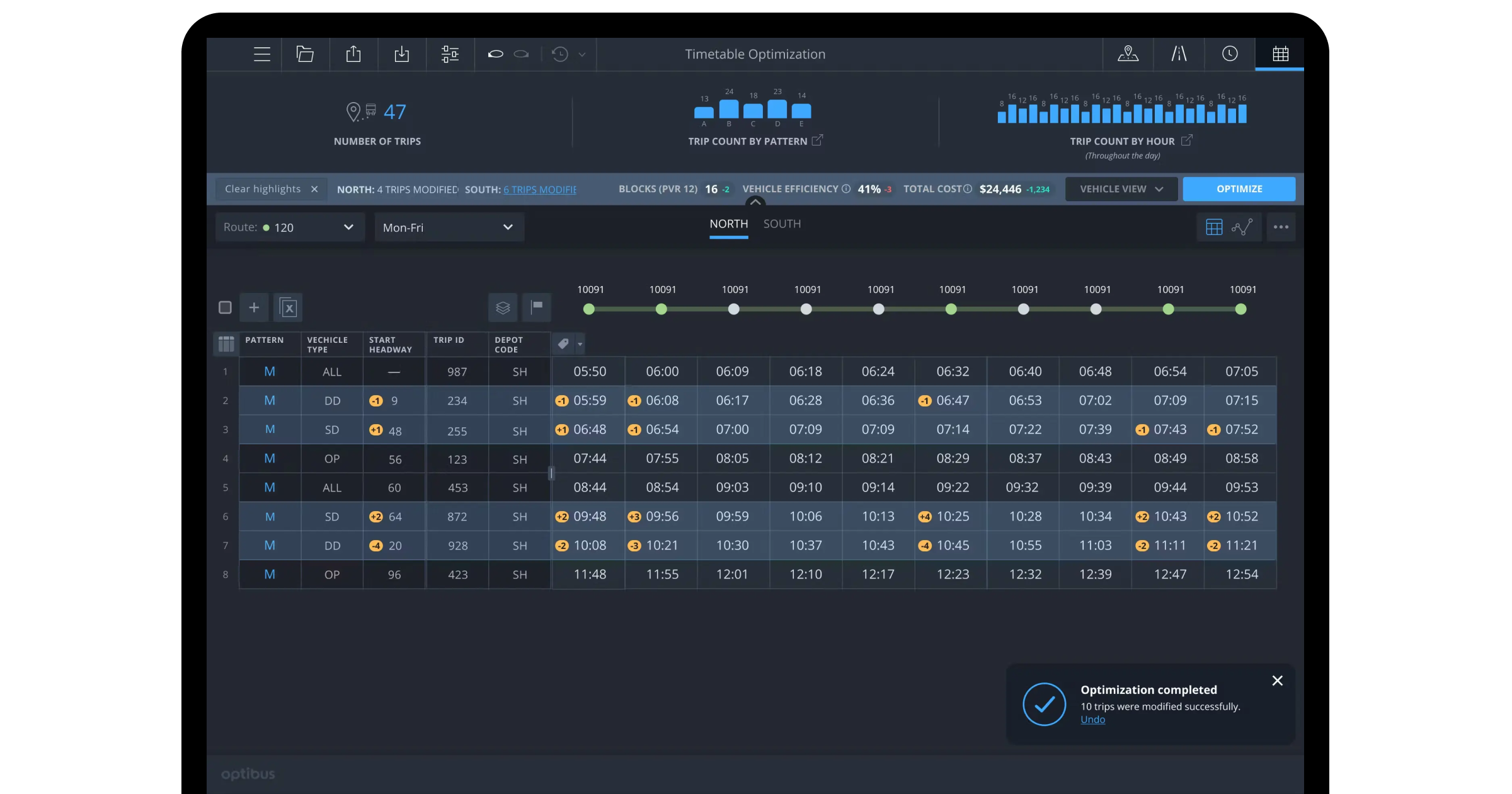Click the layers icon above the table

(x=502, y=308)
